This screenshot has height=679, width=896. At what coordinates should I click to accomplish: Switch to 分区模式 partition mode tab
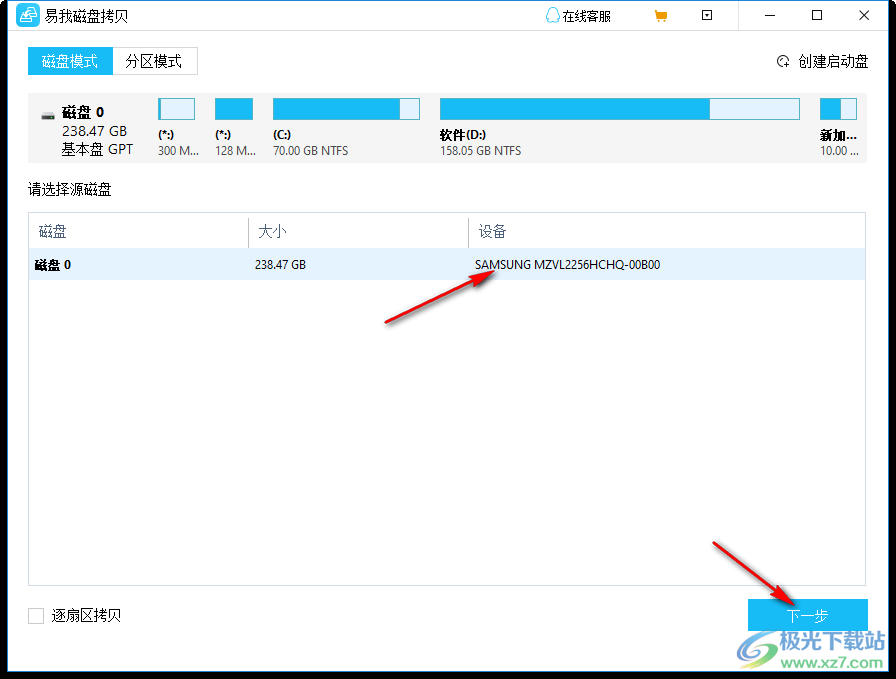click(x=156, y=61)
